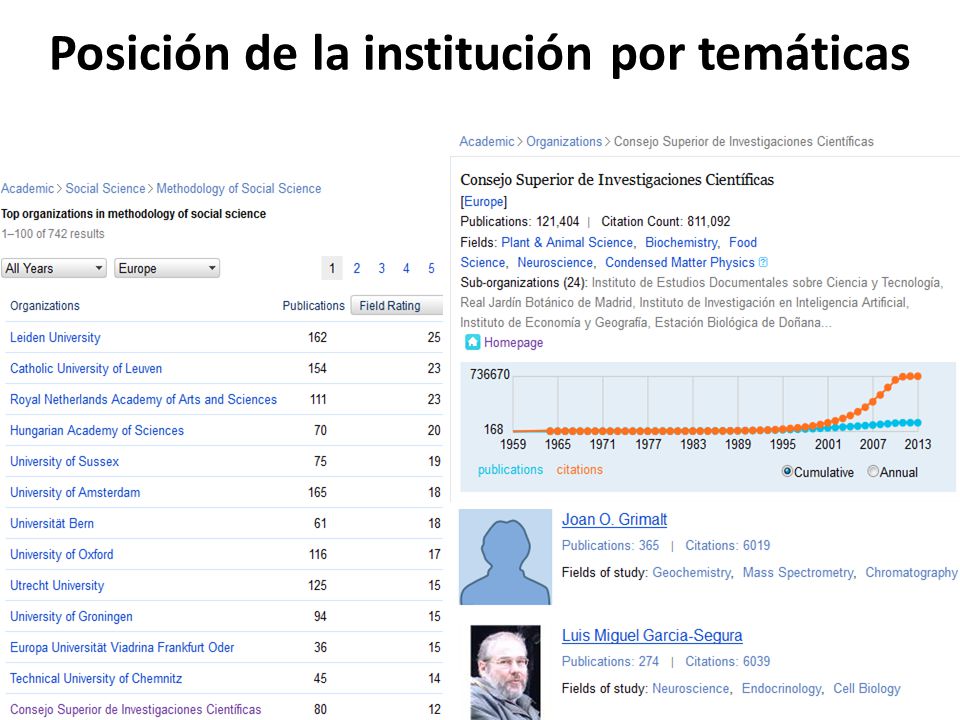960x720 pixels.
Task: Go to results page 4
Action: click(x=406, y=268)
